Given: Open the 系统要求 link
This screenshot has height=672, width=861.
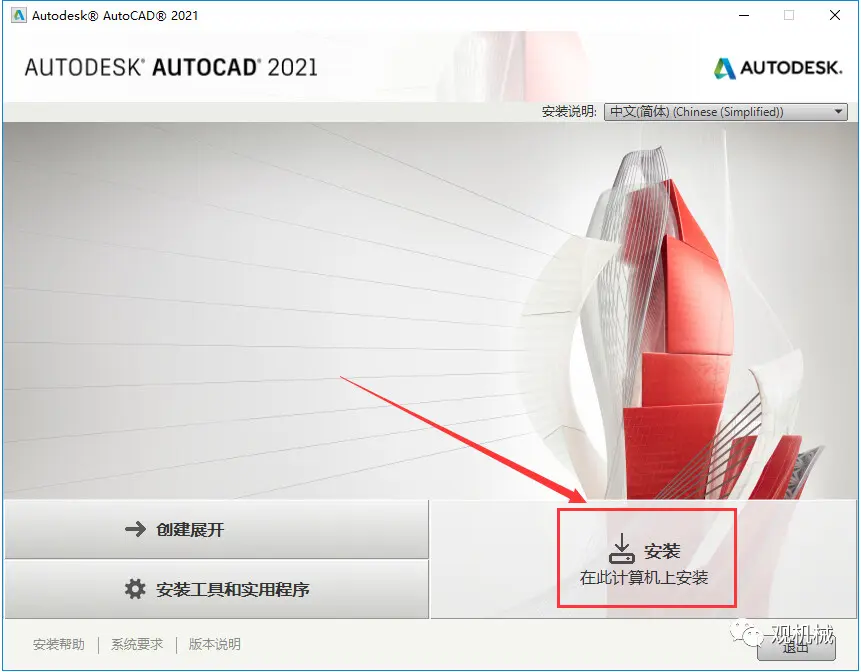Looking at the screenshot, I should (137, 644).
